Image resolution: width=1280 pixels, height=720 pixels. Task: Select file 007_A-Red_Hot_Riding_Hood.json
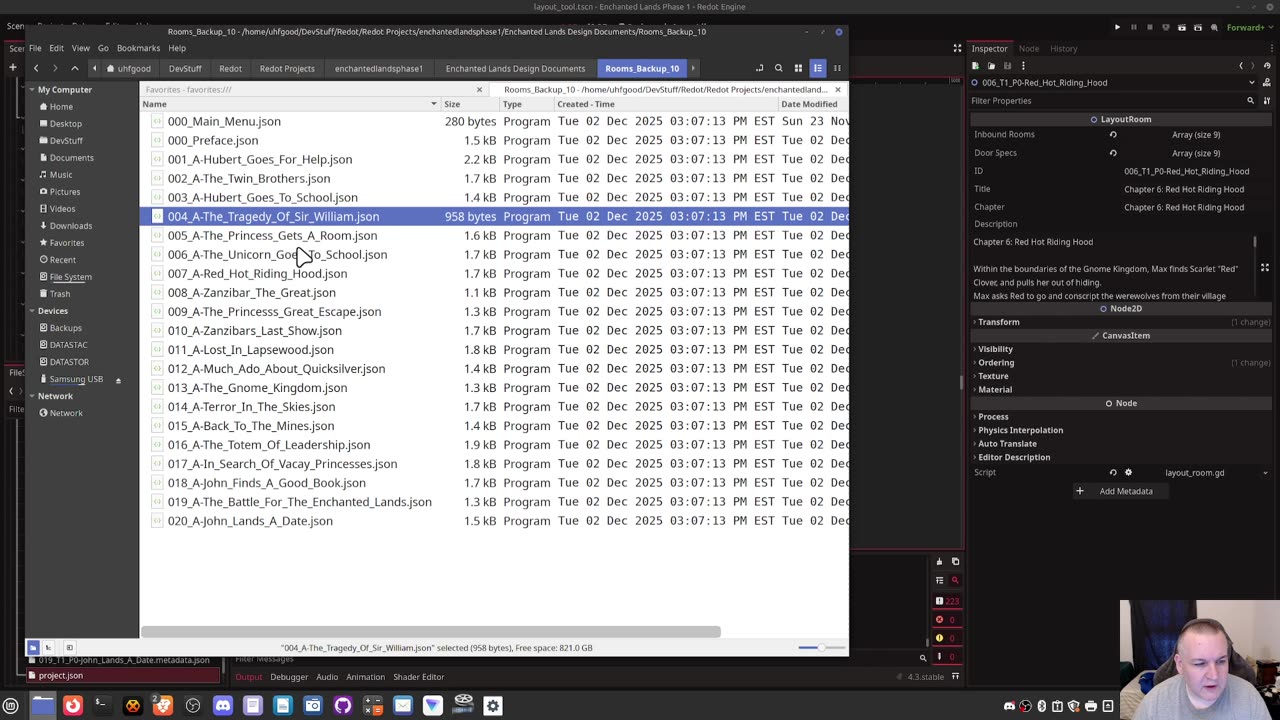point(257,273)
